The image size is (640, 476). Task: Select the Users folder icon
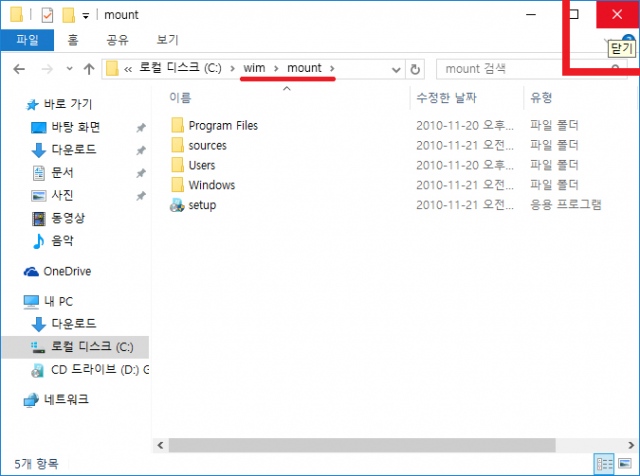coord(177,165)
